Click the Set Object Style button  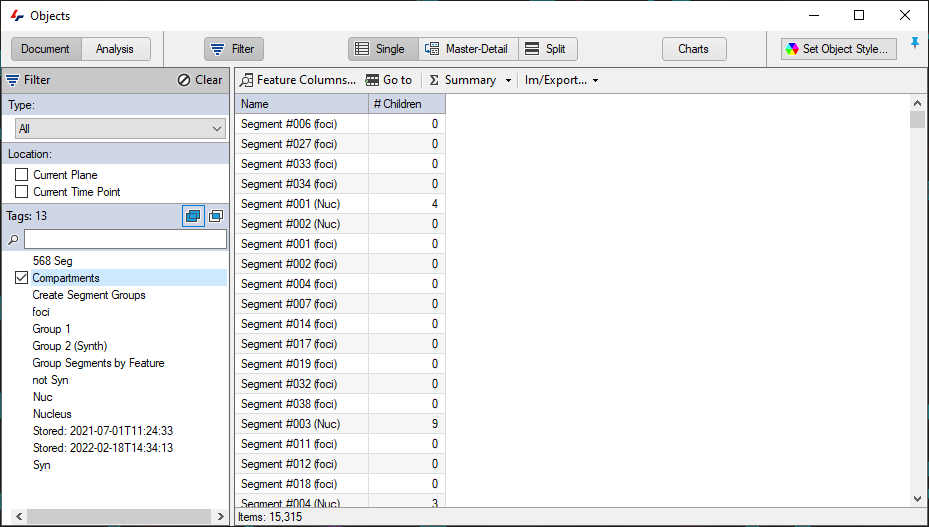[839, 49]
